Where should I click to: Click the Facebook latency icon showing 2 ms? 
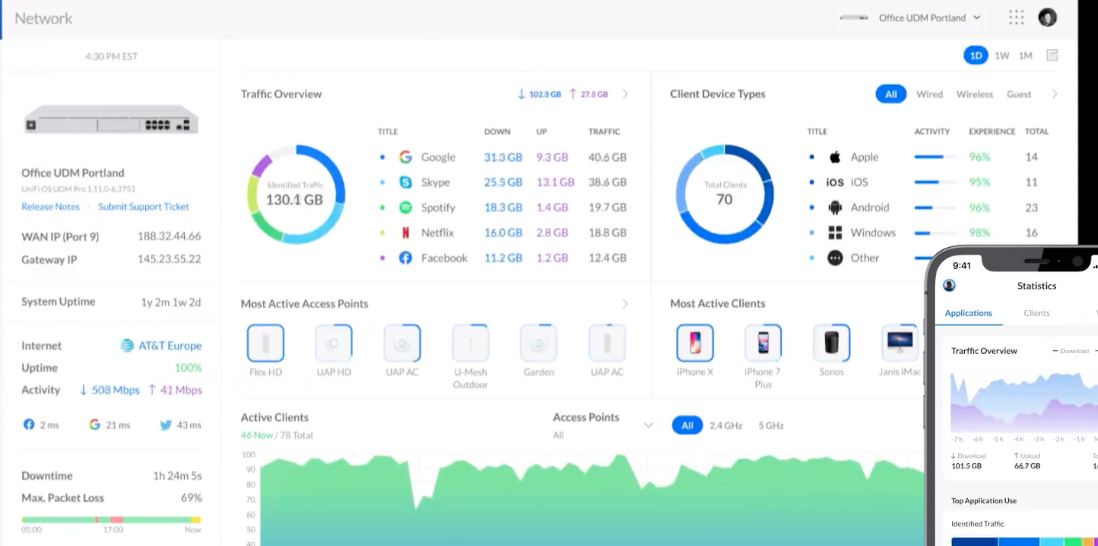[x=29, y=424]
